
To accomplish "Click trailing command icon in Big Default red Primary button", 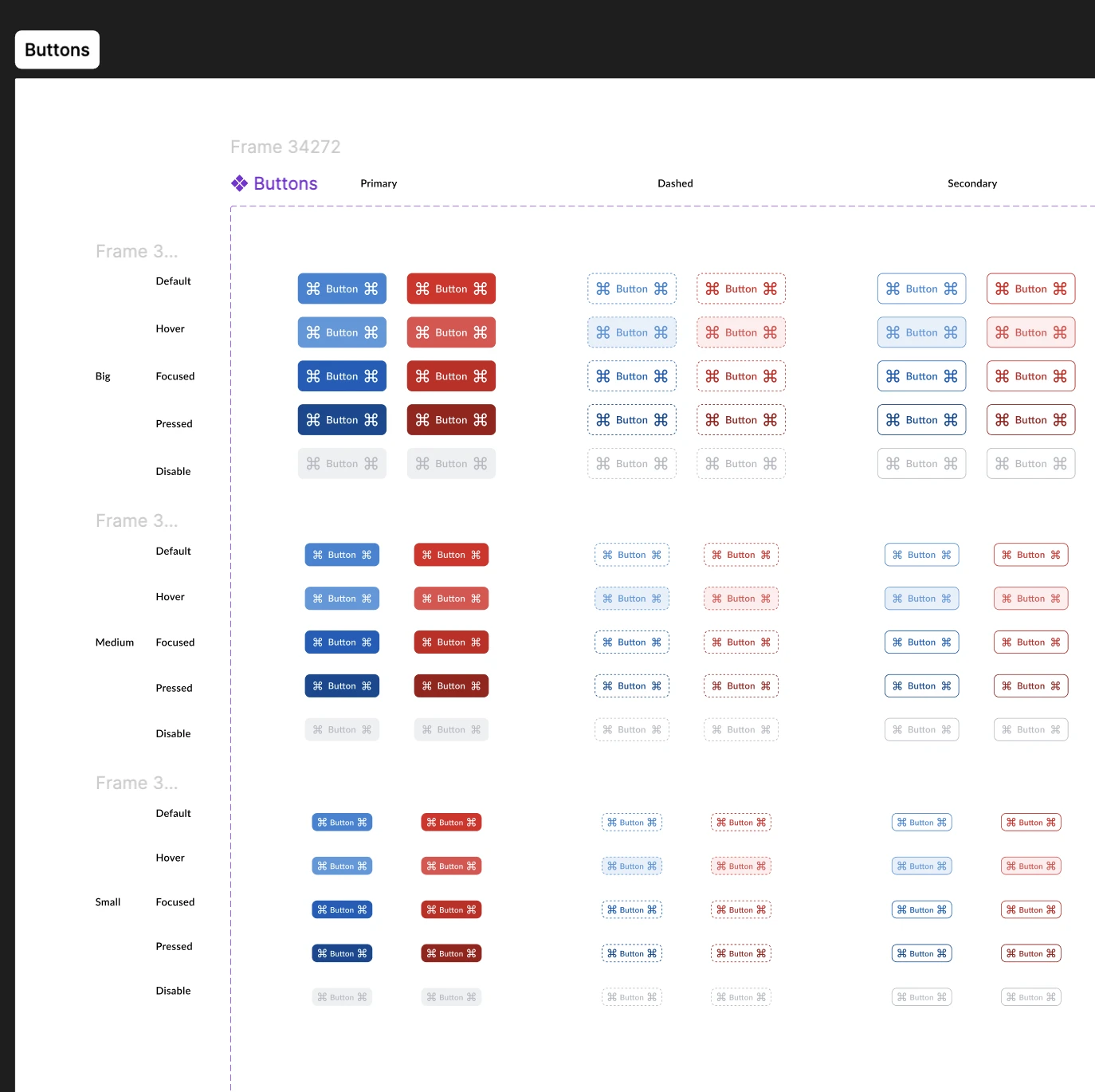I will (480, 289).
